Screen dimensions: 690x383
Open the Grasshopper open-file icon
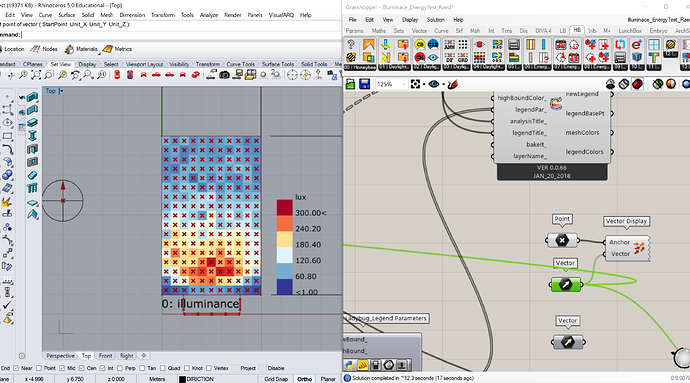point(350,84)
